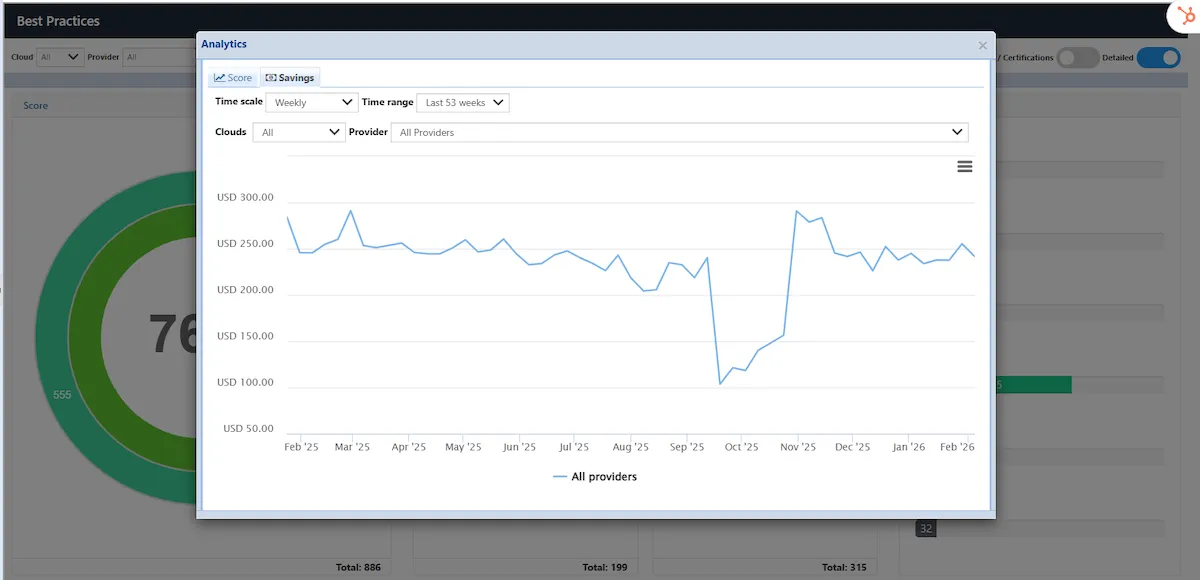This screenshot has width=1200, height=580.
Task: Toggle the Certifications switch
Action: (x=1078, y=58)
